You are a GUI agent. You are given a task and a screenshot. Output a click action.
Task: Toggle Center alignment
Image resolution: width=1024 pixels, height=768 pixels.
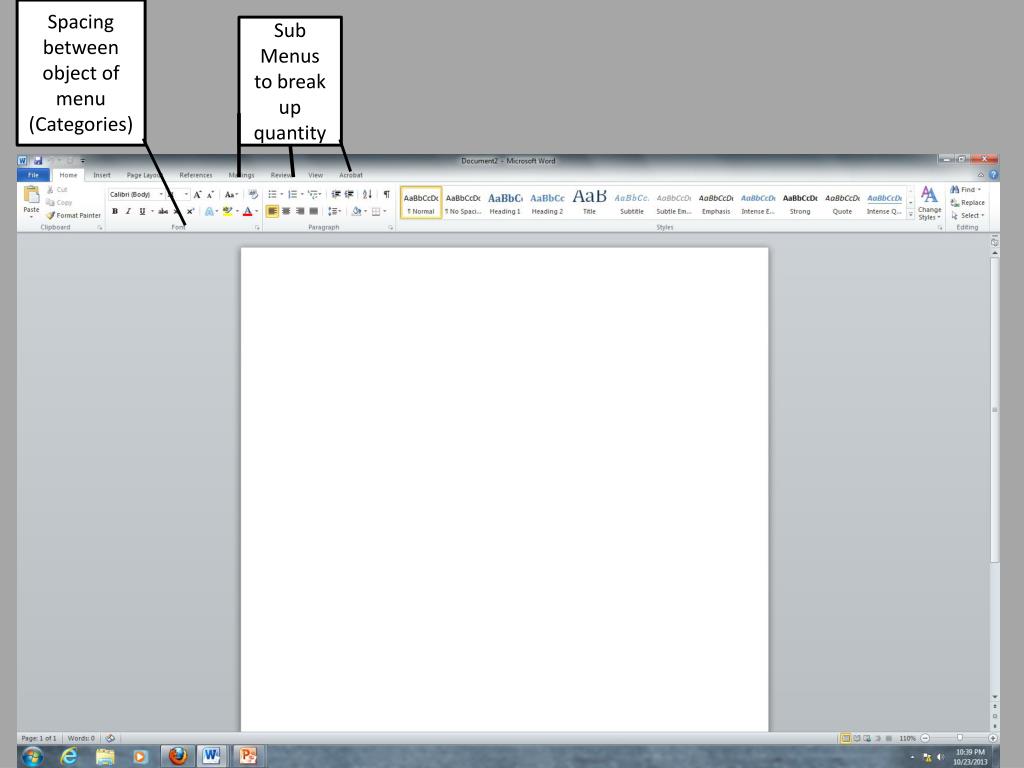(x=286, y=211)
